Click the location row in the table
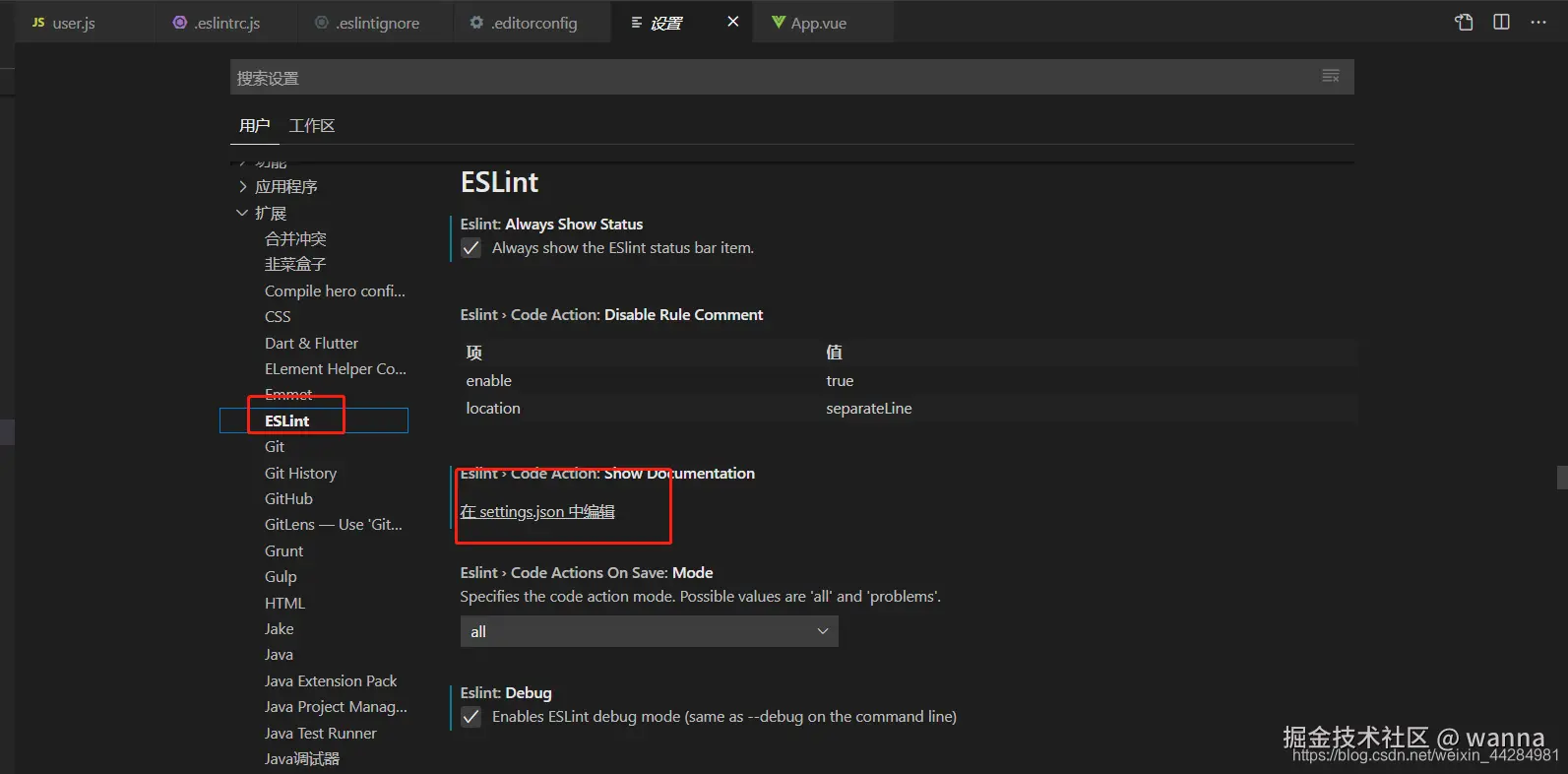 tap(909, 409)
